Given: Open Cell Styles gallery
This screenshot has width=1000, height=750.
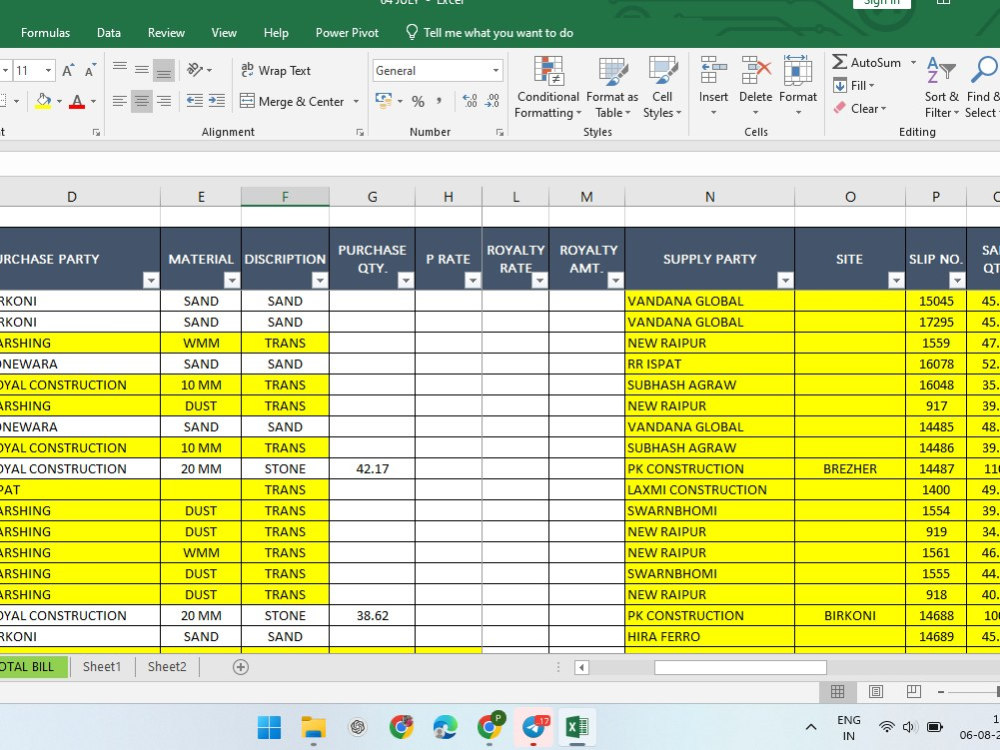Looking at the screenshot, I should (x=662, y=88).
